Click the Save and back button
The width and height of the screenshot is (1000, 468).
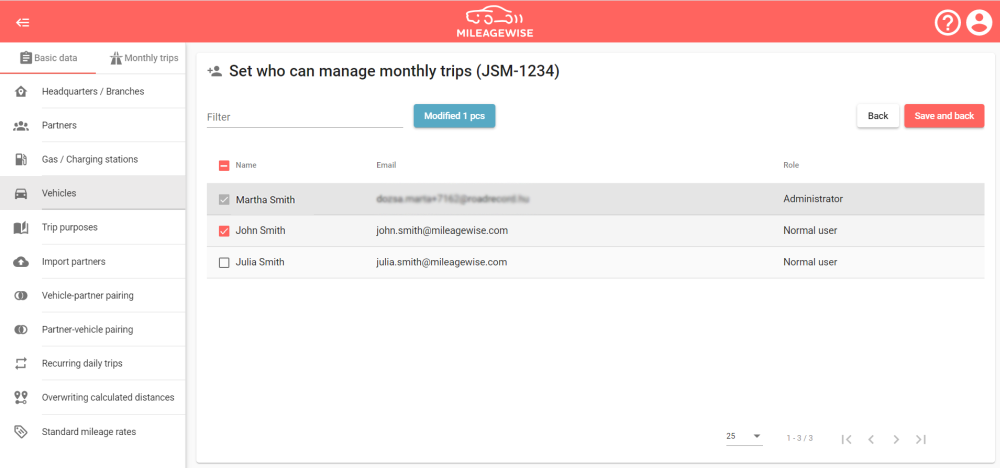944,116
